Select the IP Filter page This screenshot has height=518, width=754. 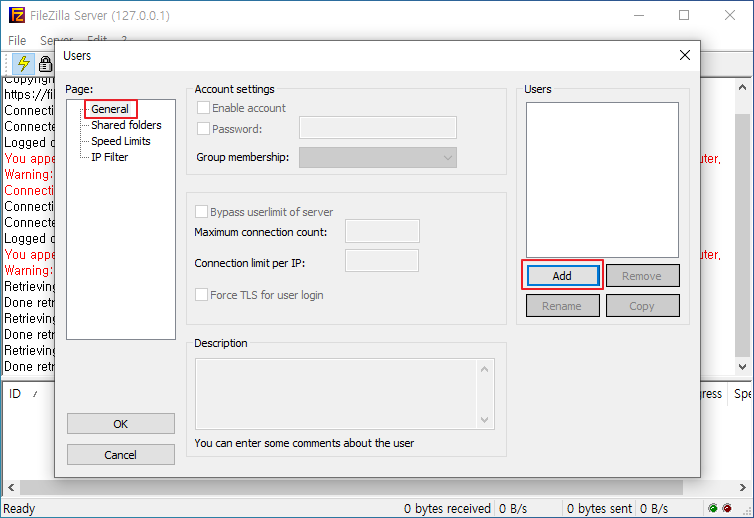point(110,157)
